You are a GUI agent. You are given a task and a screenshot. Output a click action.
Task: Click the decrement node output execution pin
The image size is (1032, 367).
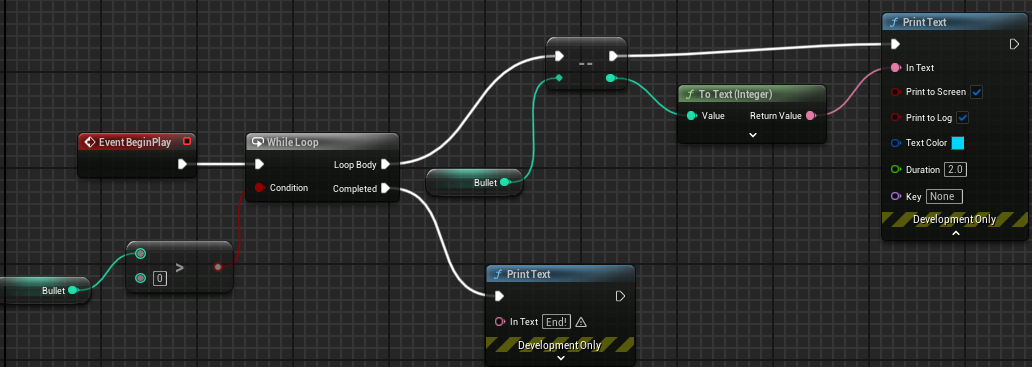coord(613,56)
